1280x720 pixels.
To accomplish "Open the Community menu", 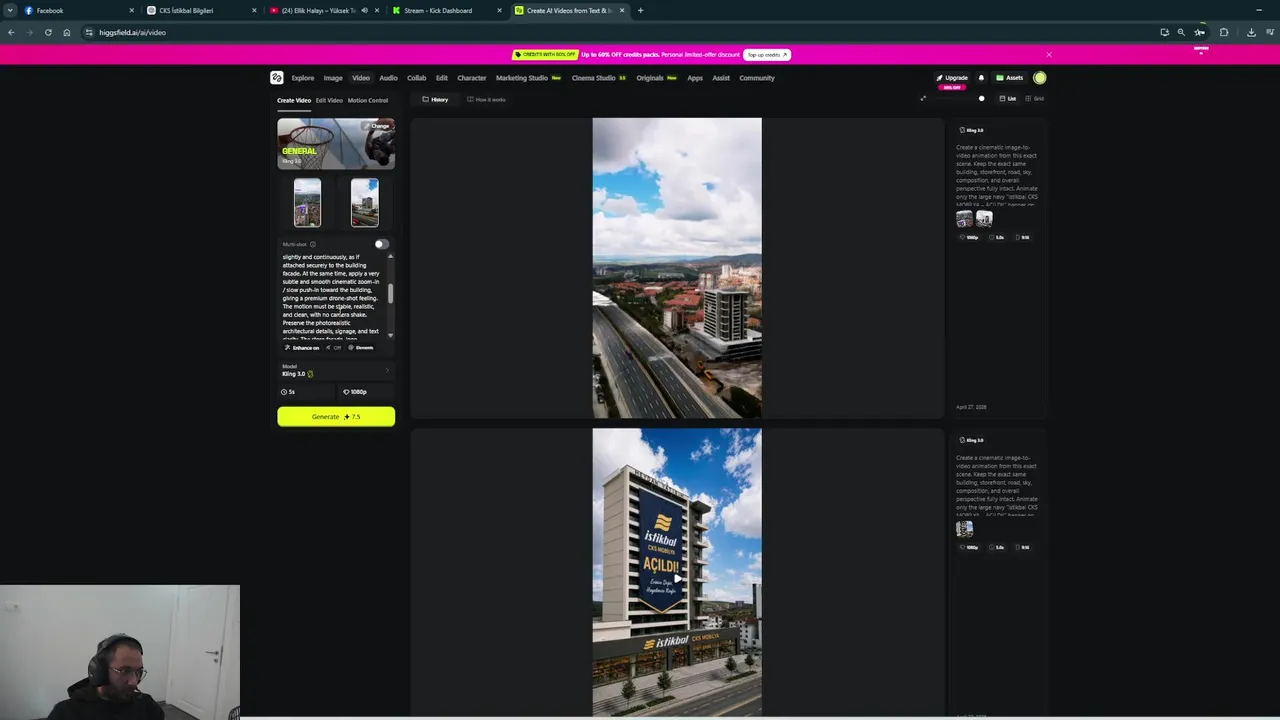I will (x=757, y=78).
